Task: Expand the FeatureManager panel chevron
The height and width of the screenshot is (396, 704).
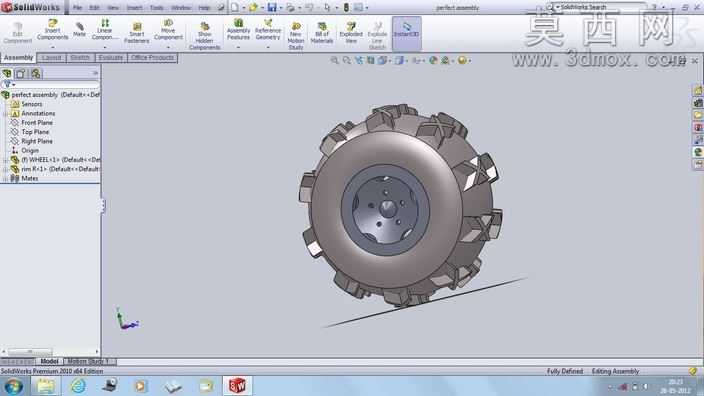Action: (x=95, y=73)
